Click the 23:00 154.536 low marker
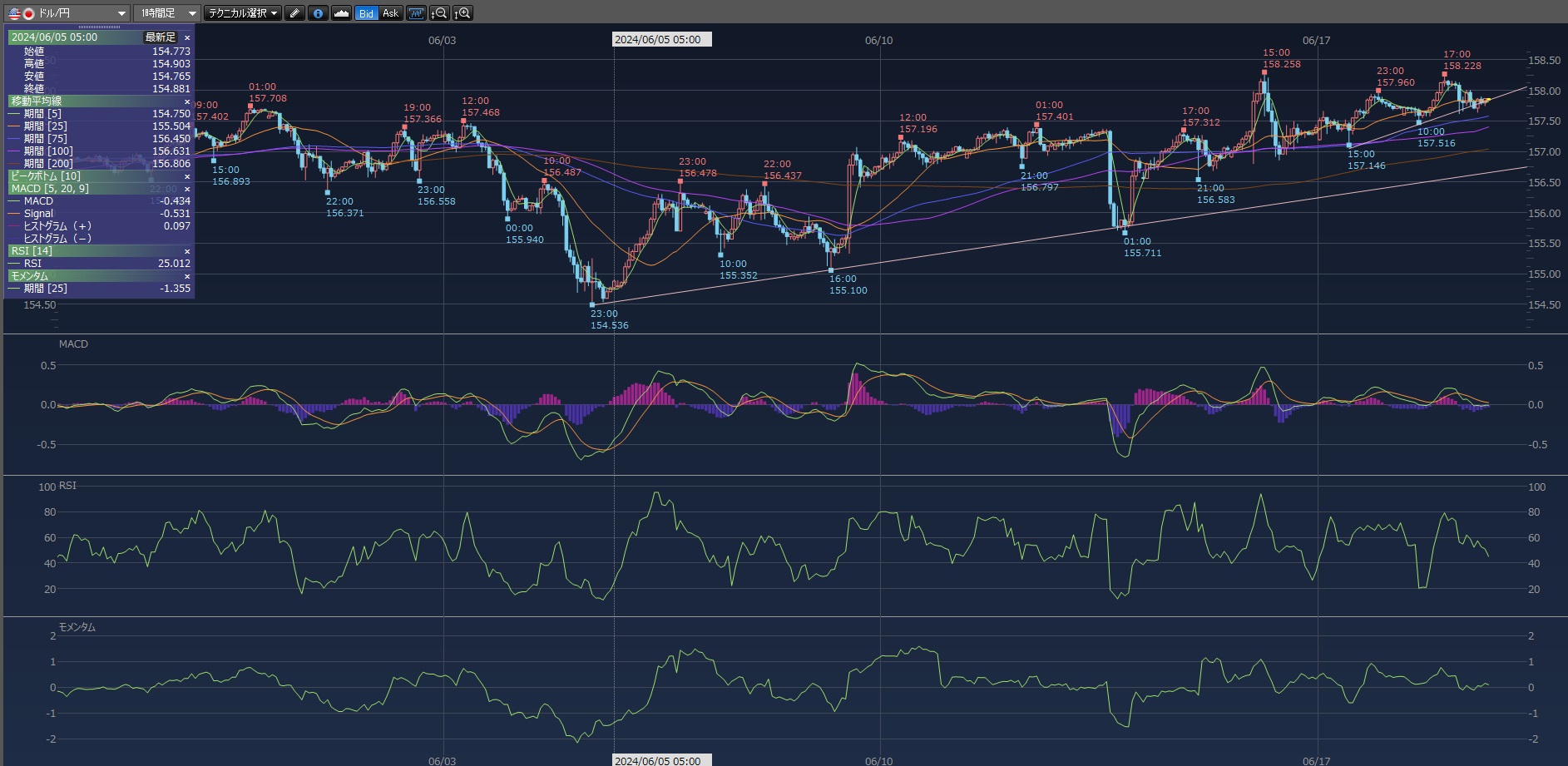This screenshot has width=1568, height=766. [x=592, y=305]
